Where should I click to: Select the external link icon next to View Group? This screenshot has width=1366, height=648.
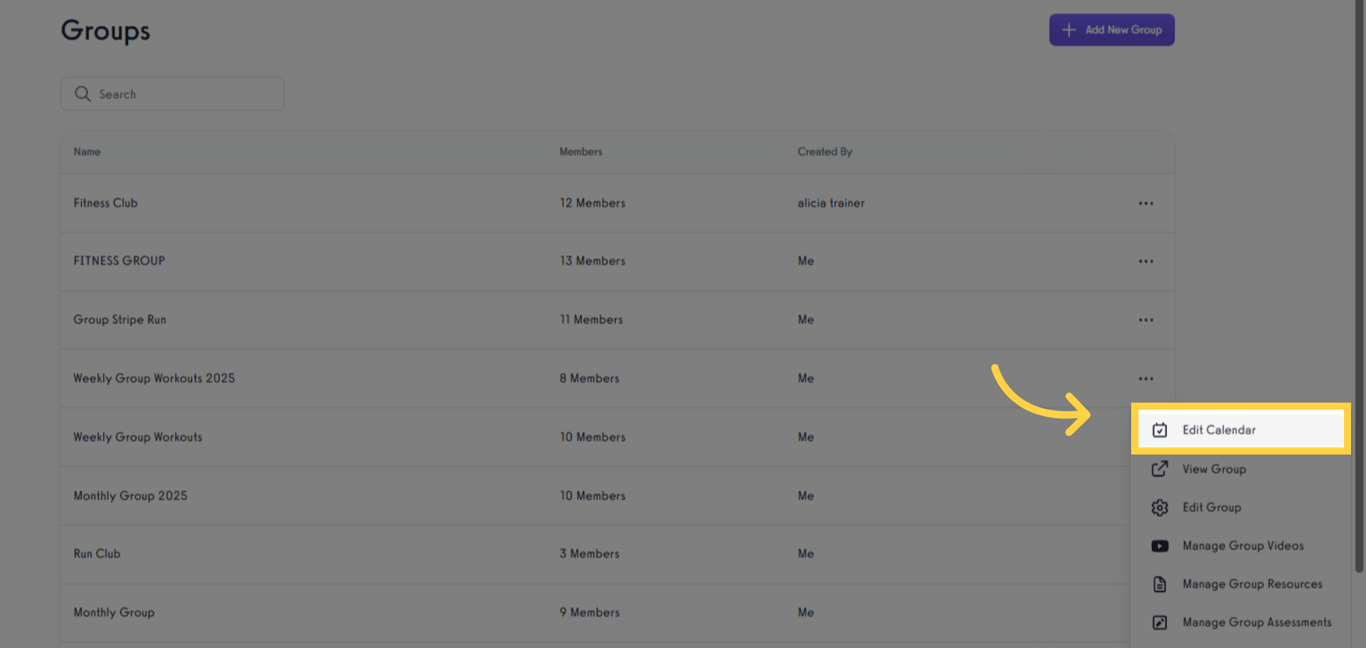pyautogui.click(x=1159, y=468)
